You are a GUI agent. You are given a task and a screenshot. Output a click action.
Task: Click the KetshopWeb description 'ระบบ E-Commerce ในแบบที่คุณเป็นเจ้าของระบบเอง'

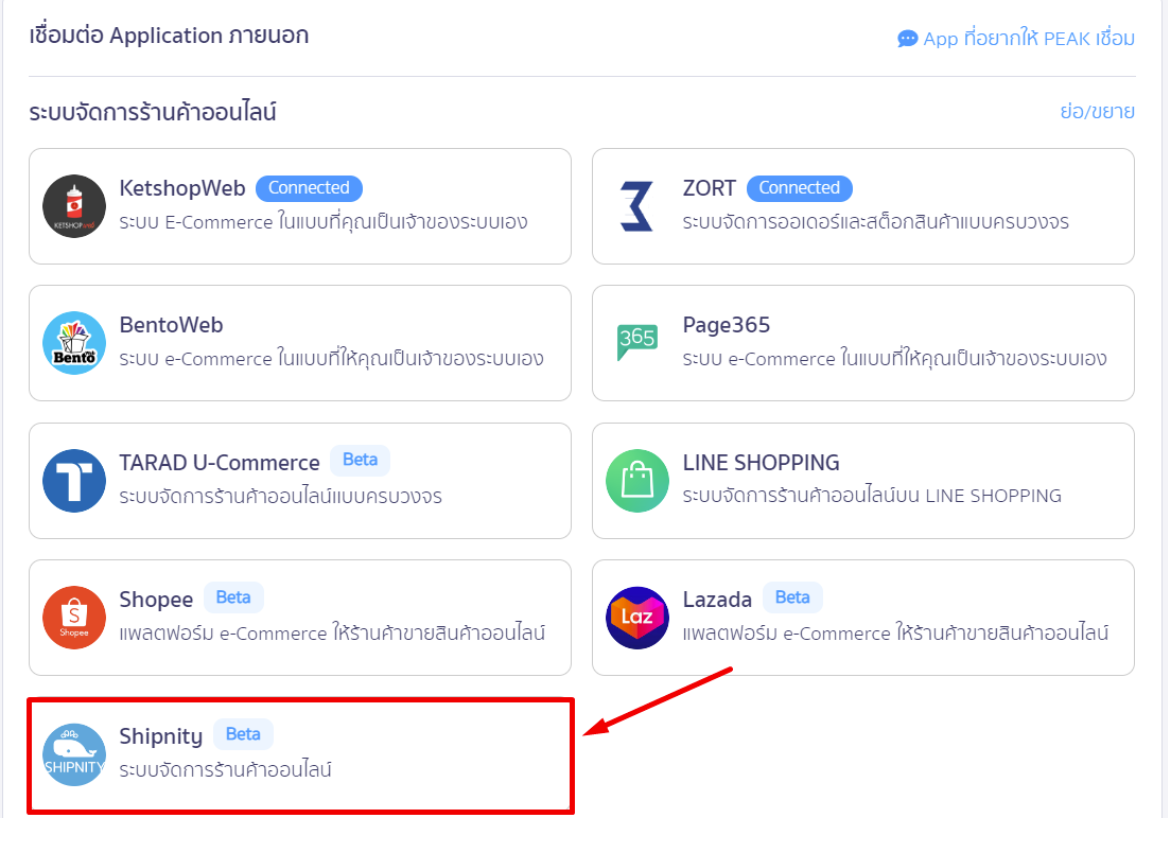coord(323,222)
